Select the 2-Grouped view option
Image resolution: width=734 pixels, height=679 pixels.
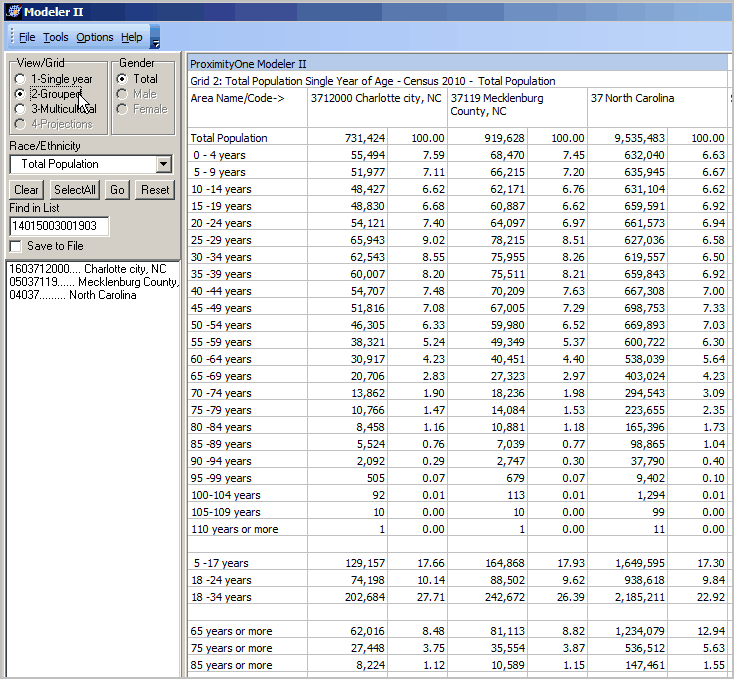tap(48, 94)
